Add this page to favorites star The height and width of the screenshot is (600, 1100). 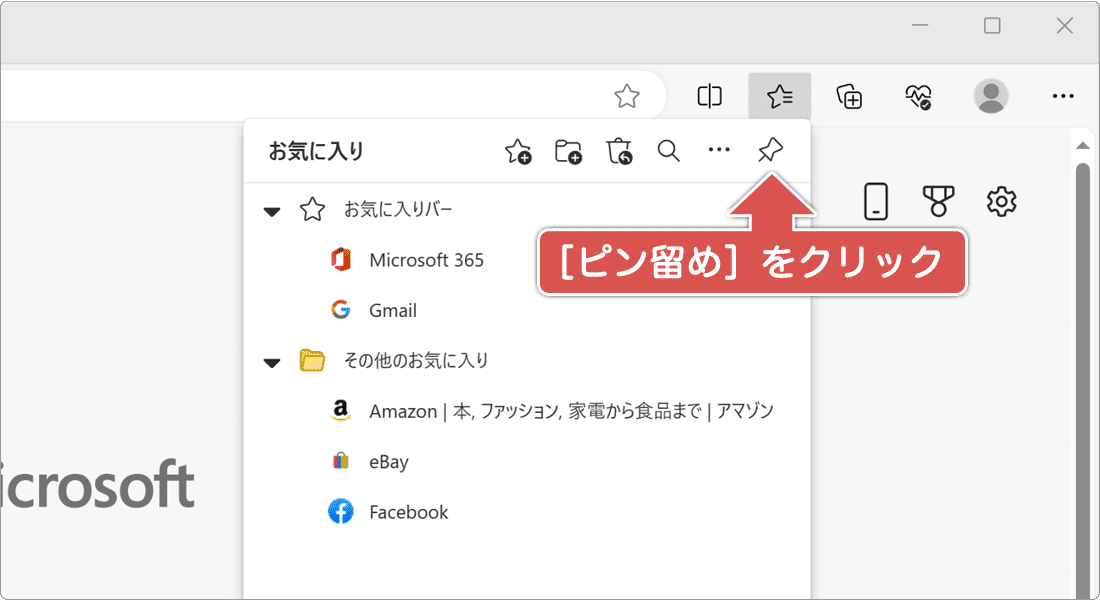point(627,96)
